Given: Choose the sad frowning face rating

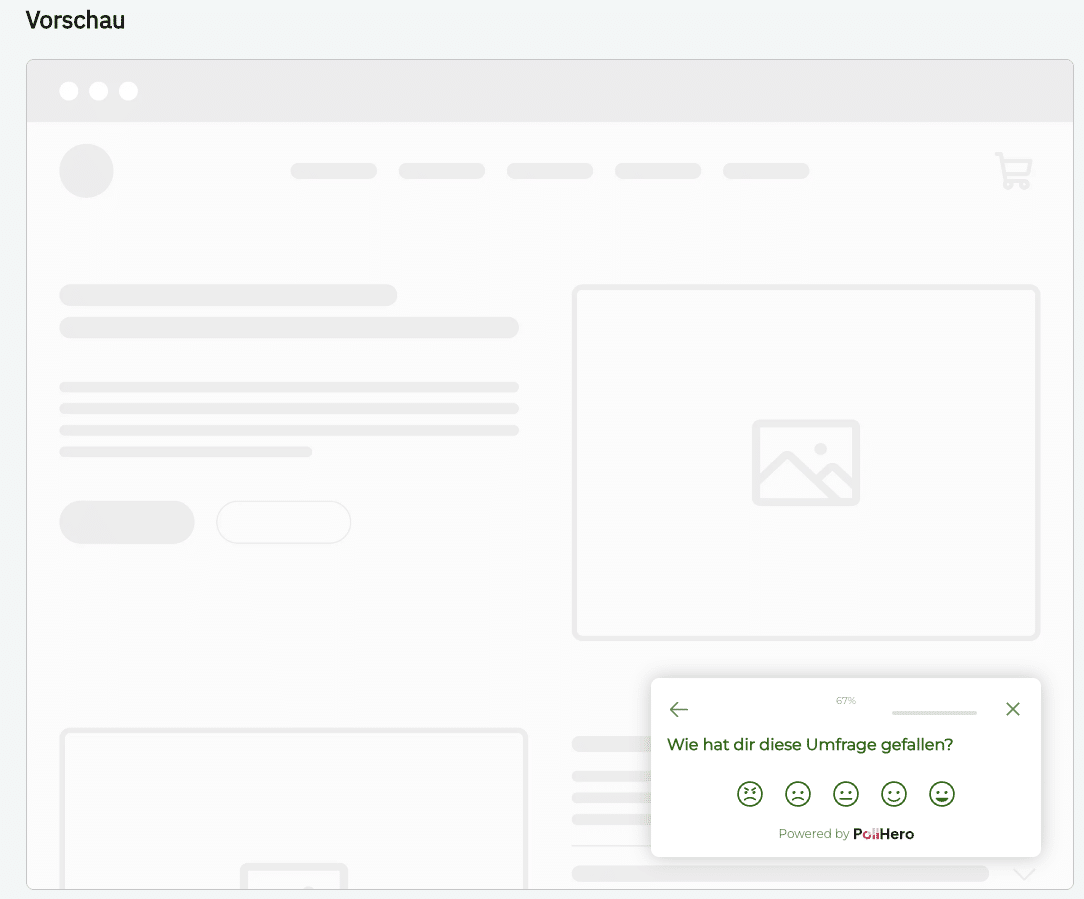Looking at the screenshot, I should tap(798, 794).
